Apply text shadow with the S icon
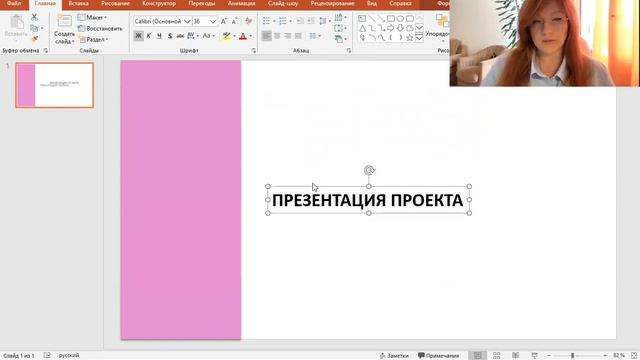The height and width of the screenshot is (360, 640). [x=170, y=36]
